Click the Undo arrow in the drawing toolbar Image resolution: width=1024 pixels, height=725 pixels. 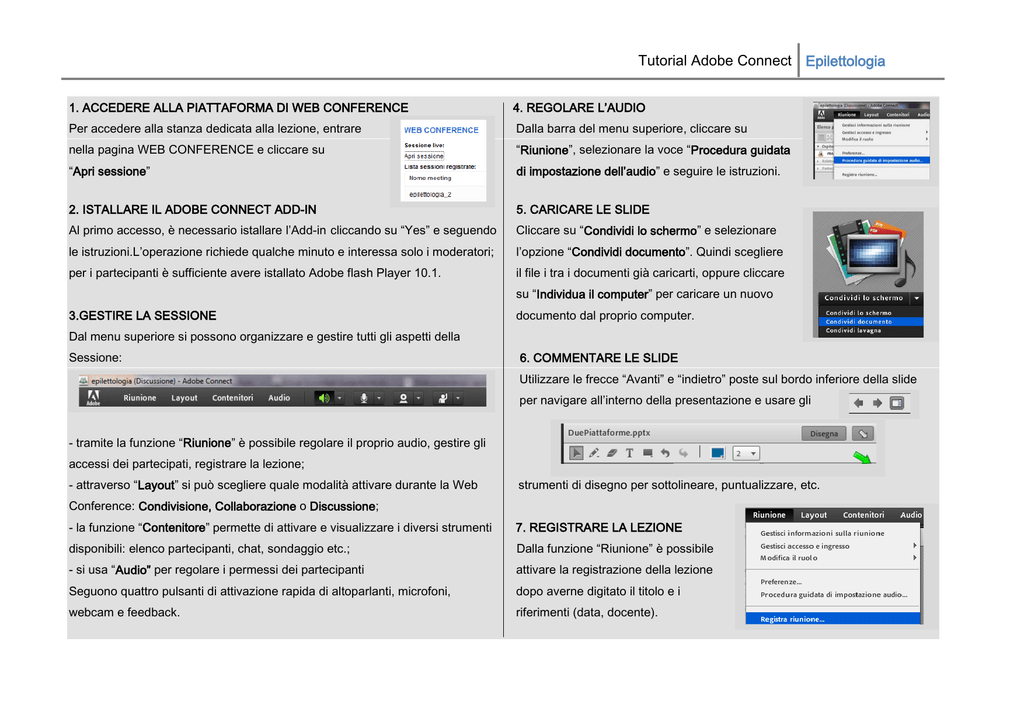coord(665,453)
